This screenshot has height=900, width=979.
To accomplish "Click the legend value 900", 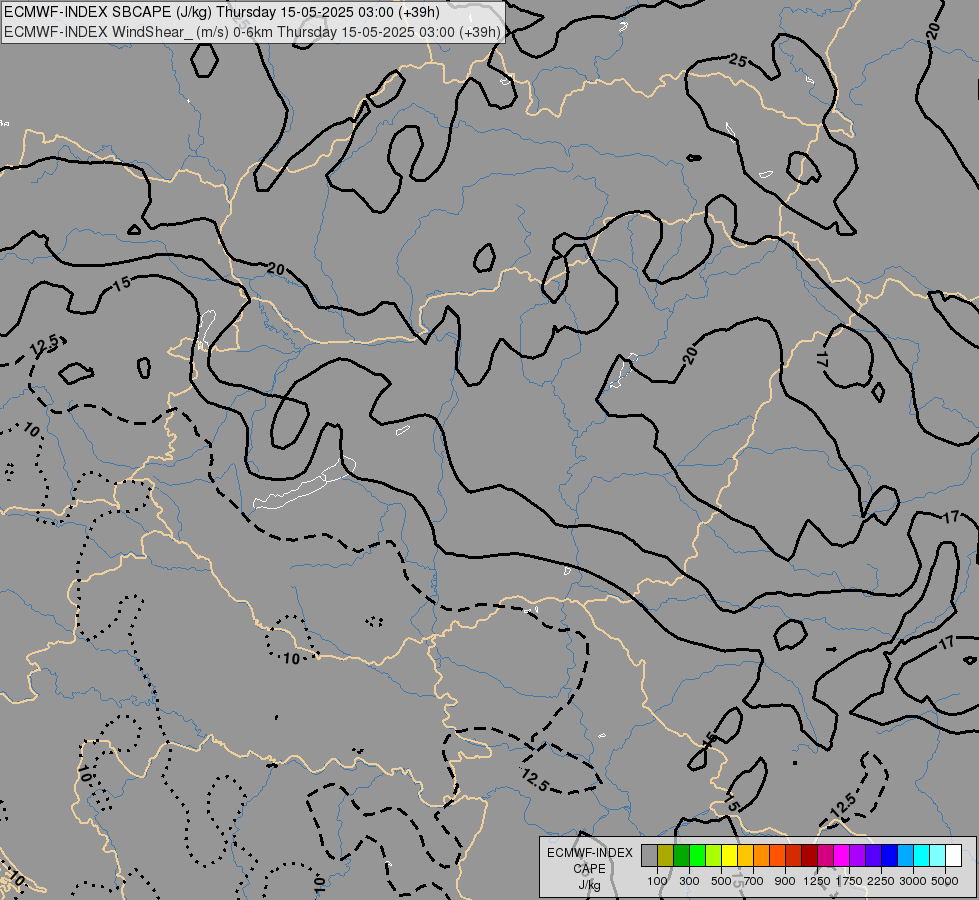I will point(785,881).
